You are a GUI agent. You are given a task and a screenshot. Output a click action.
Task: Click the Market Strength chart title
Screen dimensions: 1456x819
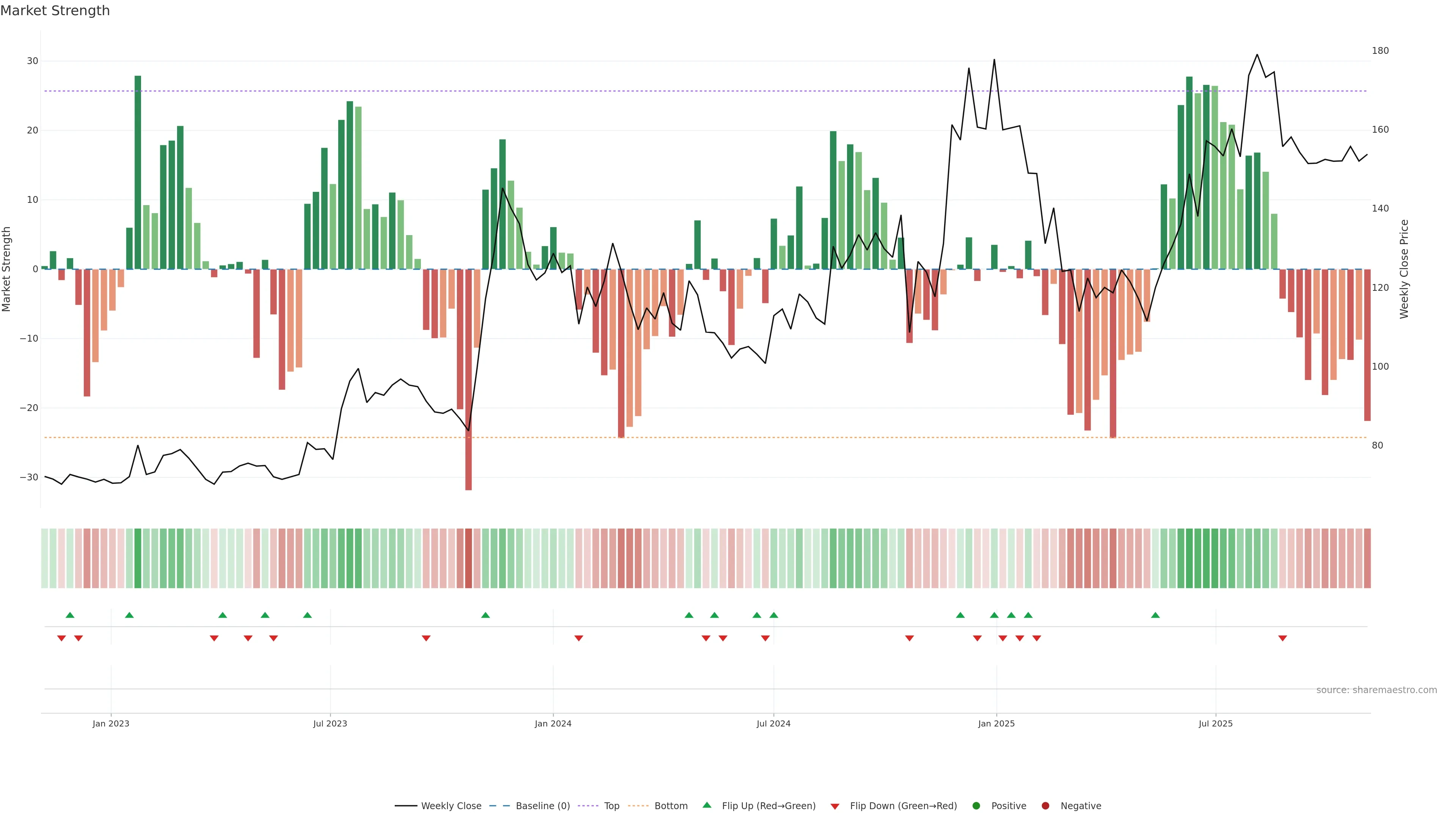coord(55,11)
